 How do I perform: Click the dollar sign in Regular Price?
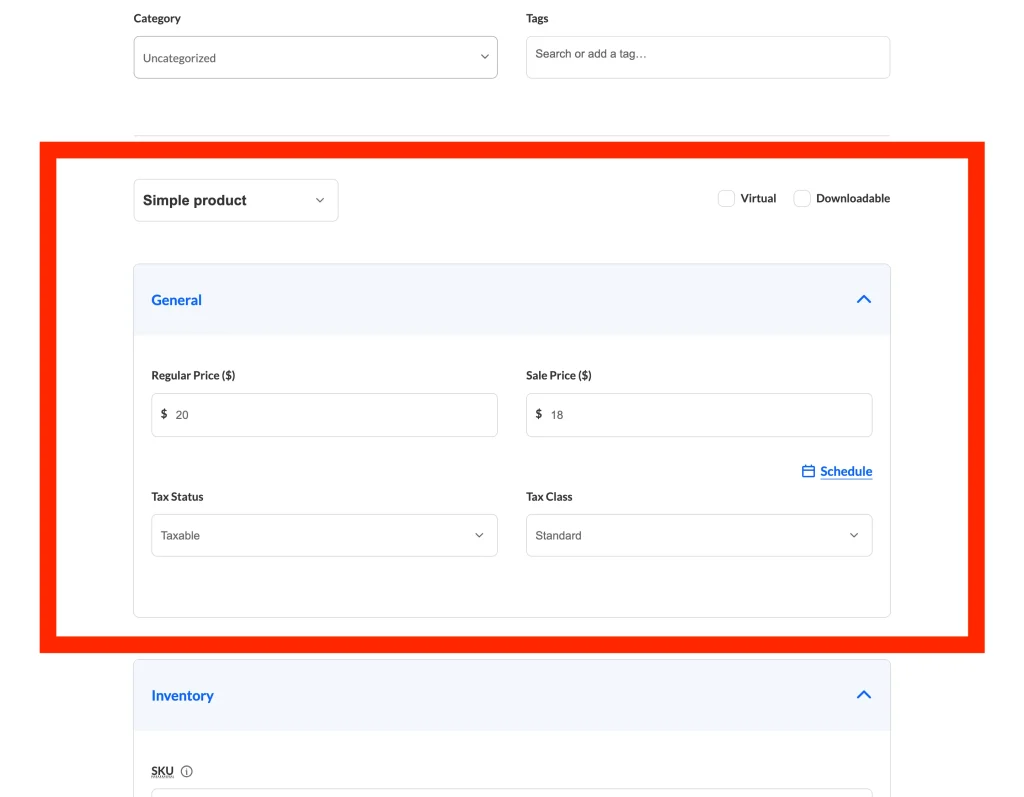coord(164,414)
